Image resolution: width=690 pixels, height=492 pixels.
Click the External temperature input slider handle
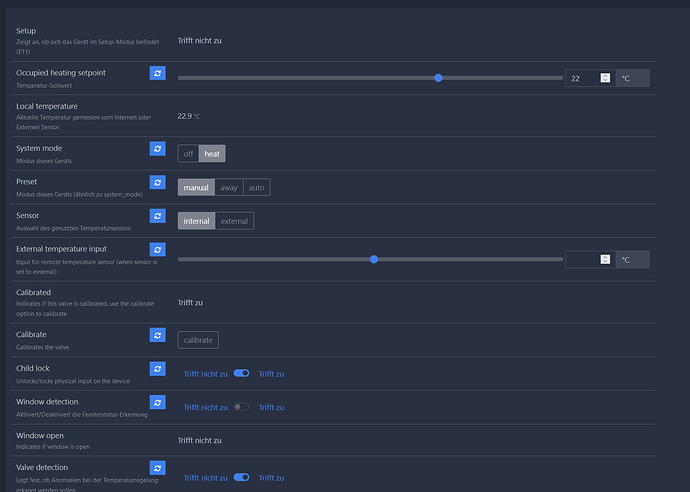click(374, 259)
